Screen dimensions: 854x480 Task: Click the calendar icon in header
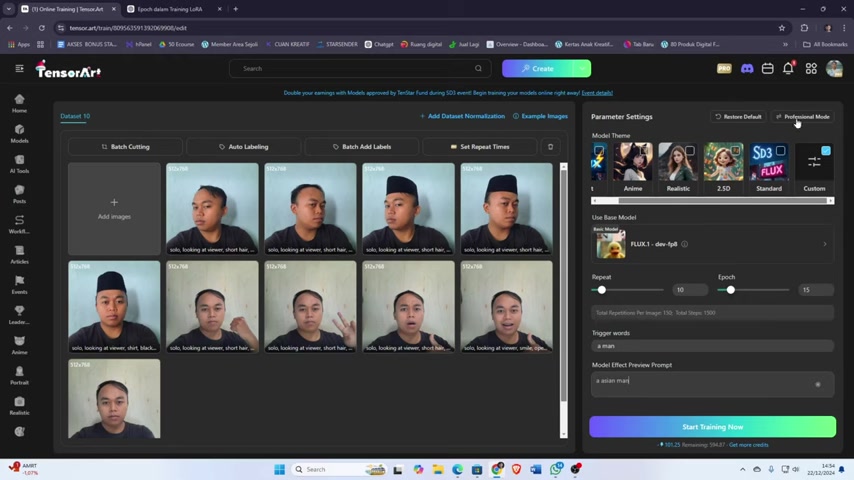(767, 68)
